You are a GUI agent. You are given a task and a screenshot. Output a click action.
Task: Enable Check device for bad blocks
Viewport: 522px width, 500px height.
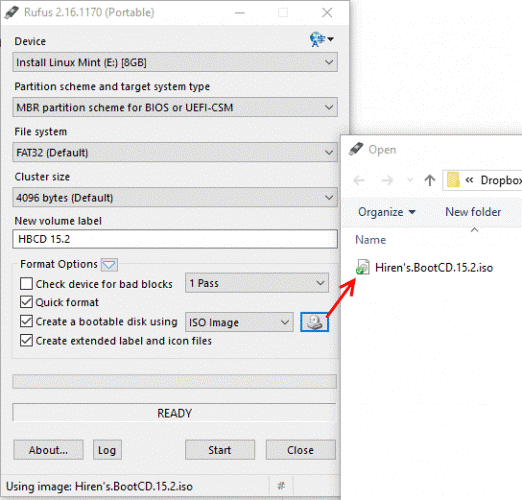(x=26, y=284)
